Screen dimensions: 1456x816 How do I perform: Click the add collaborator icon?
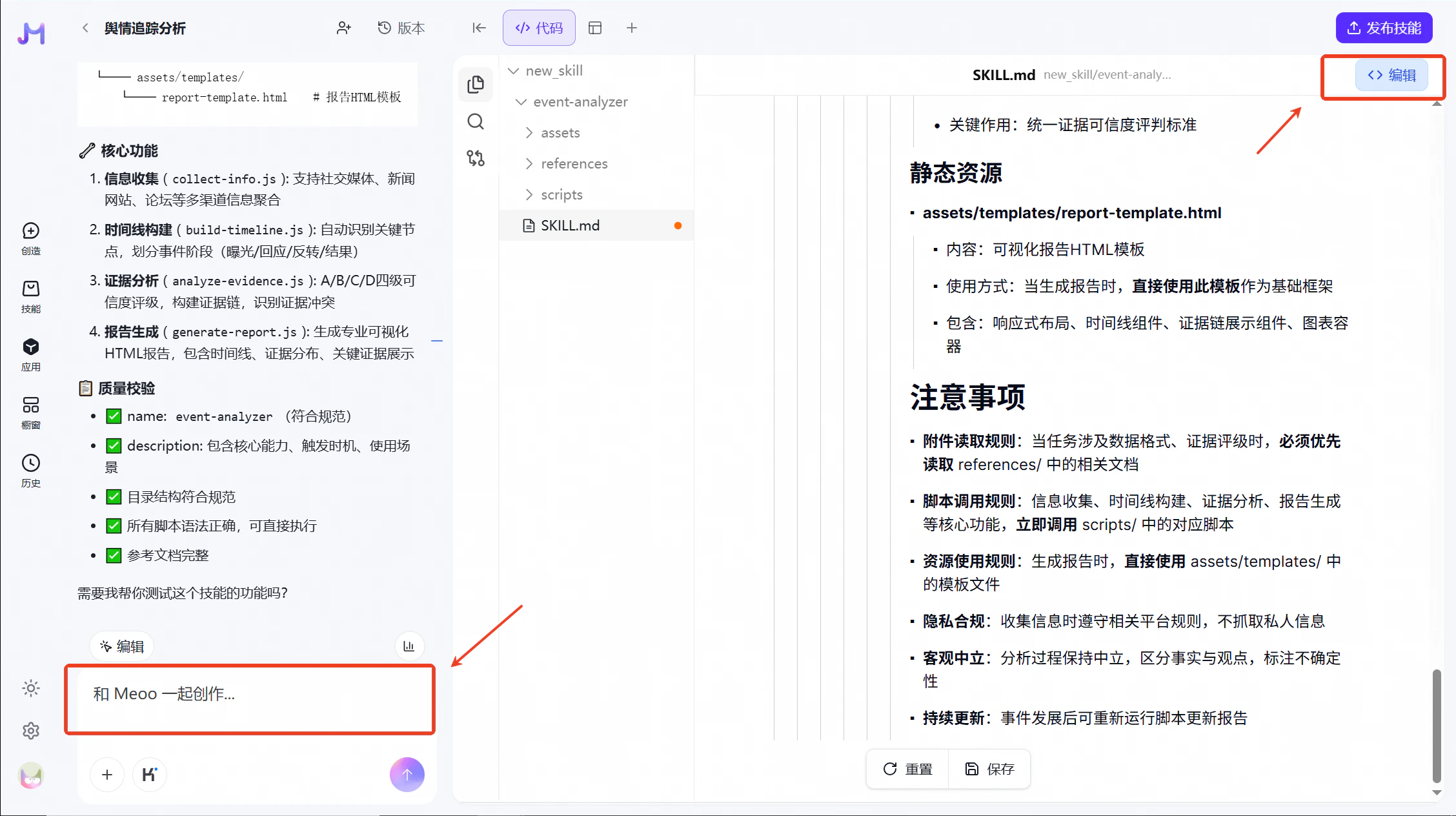[x=343, y=28]
